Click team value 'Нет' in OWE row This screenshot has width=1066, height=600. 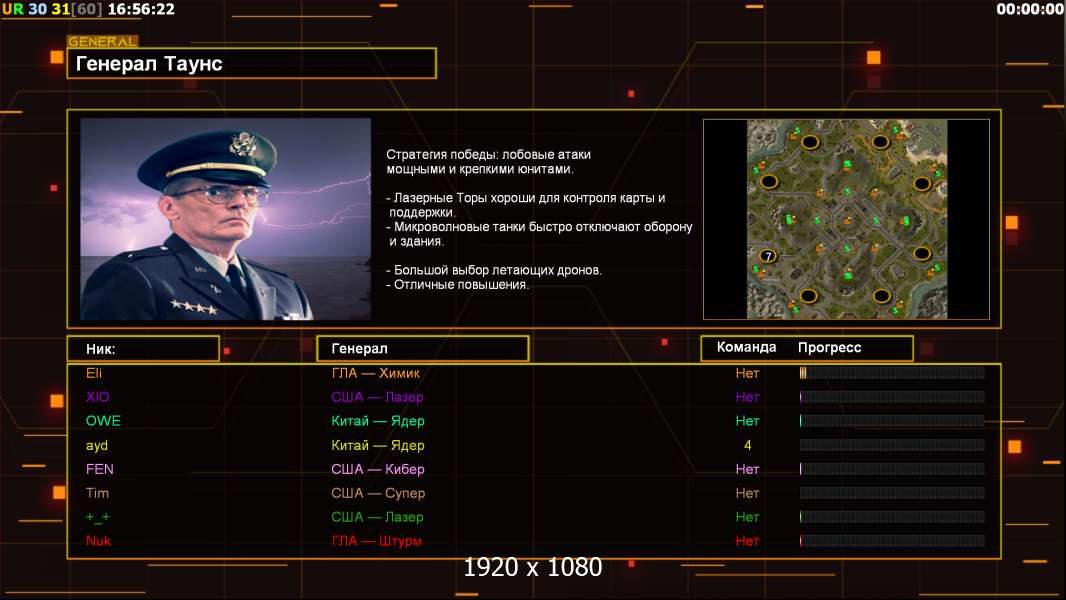[x=747, y=421]
